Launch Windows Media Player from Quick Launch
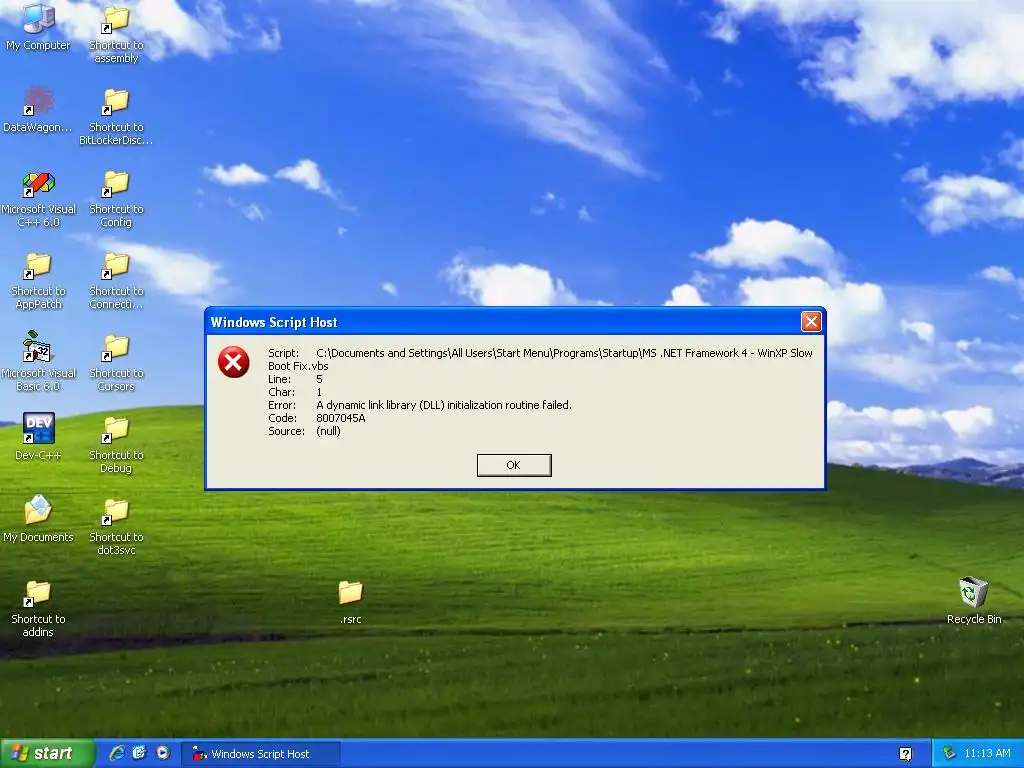 pyautogui.click(x=163, y=754)
